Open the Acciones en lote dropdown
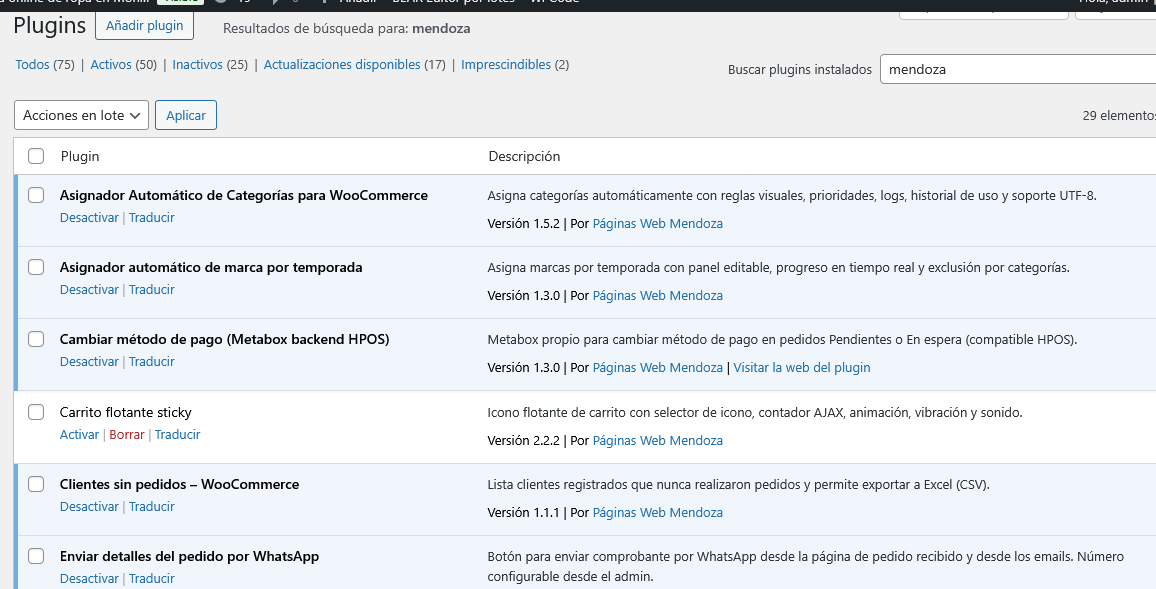The width and height of the screenshot is (1156, 589). (x=81, y=115)
